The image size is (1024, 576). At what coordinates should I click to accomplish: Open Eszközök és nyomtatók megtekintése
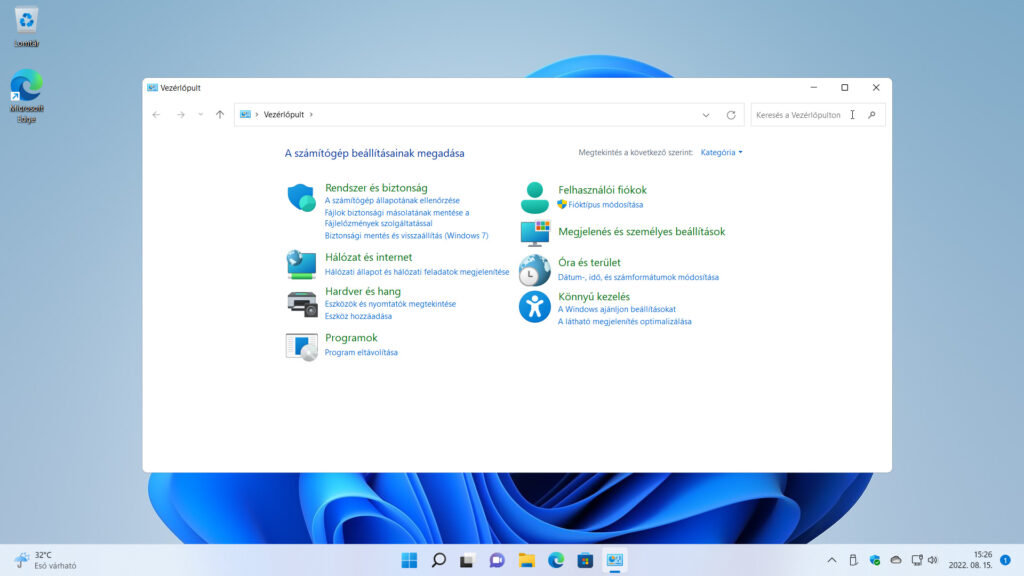click(390, 304)
